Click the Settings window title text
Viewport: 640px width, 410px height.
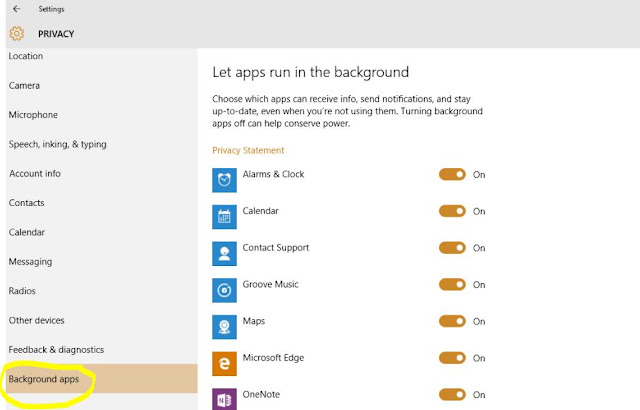tap(51, 9)
